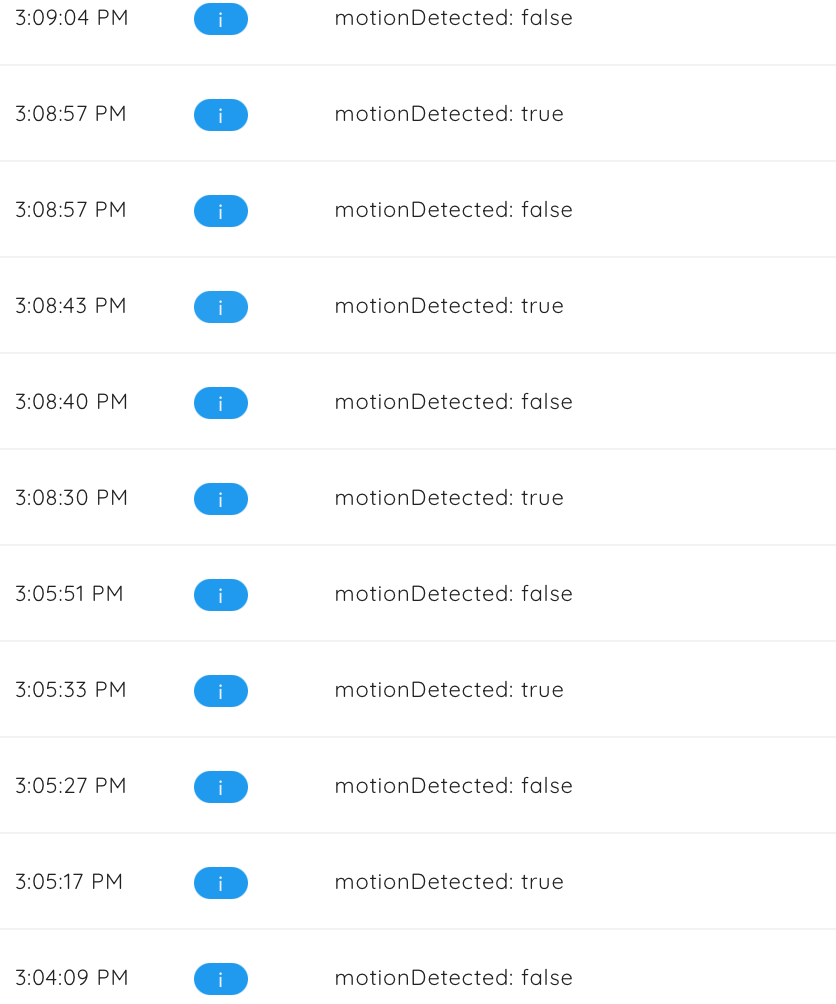Viewport: 836px width, 1004px height.
Task: Click the info icon beside 3:08:43 PM
Action: (220, 307)
